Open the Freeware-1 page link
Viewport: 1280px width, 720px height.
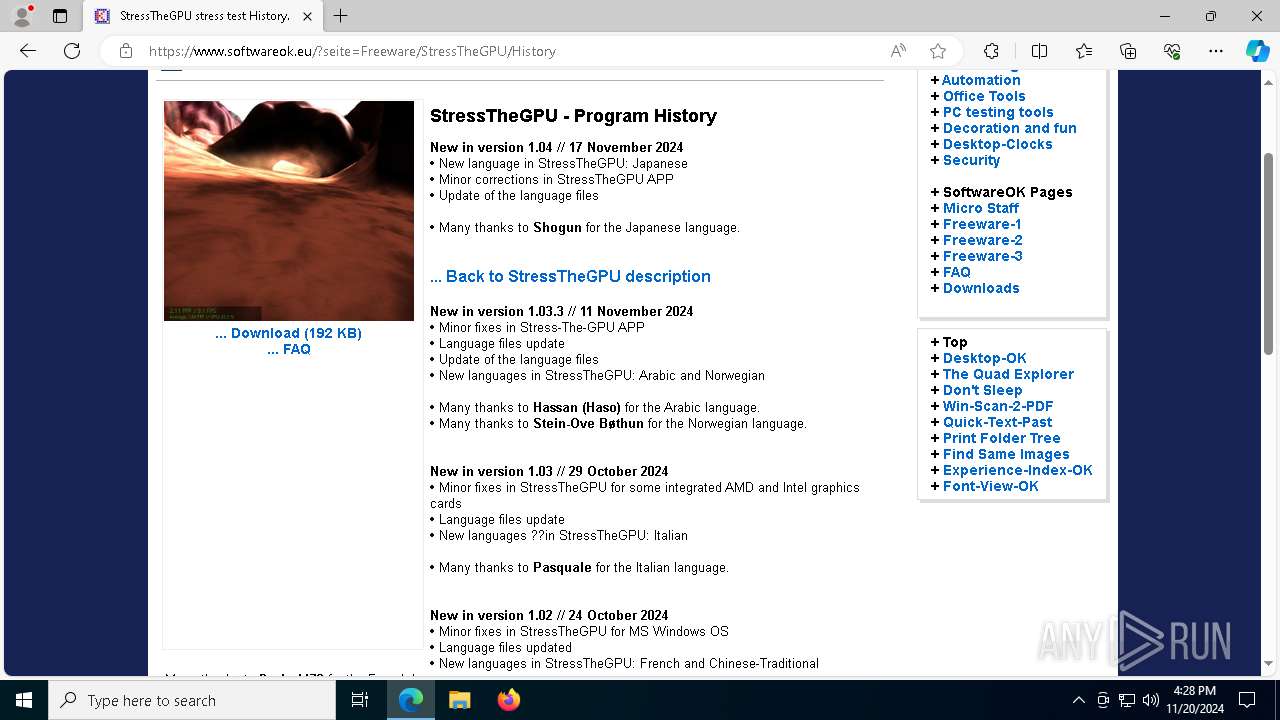[982, 224]
